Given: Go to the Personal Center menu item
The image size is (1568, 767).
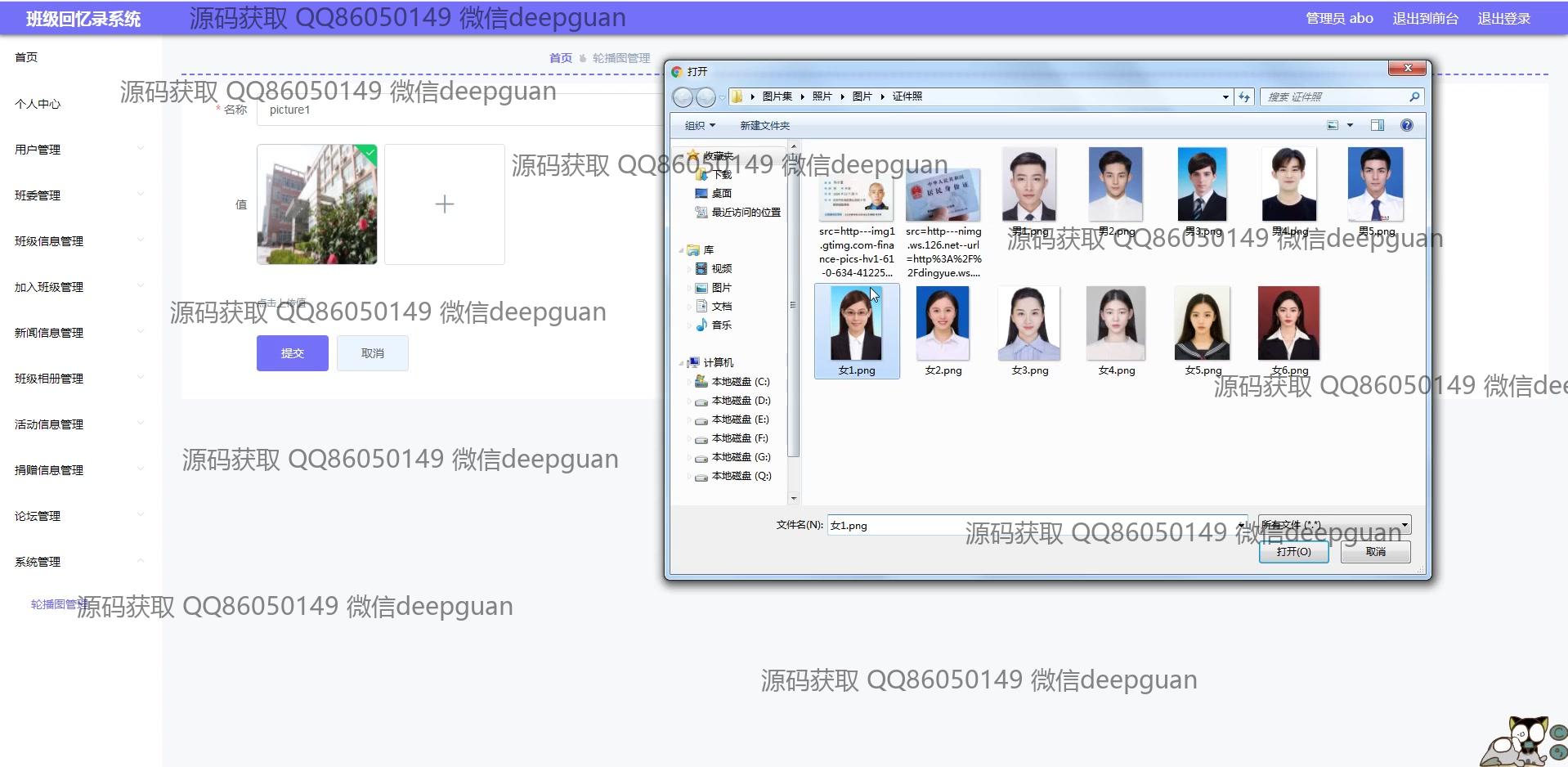Looking at the screenshot, I should 38,104.
